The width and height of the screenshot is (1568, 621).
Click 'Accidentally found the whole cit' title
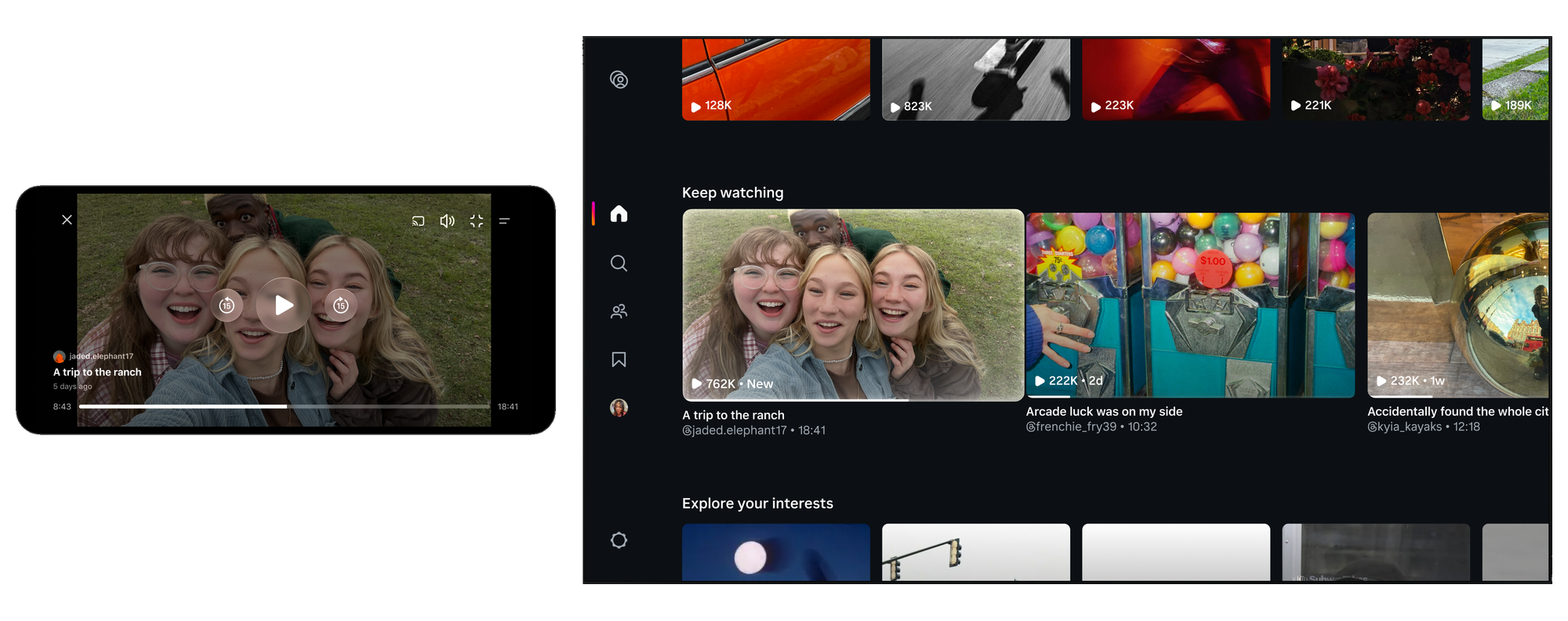click(1458, 412)
